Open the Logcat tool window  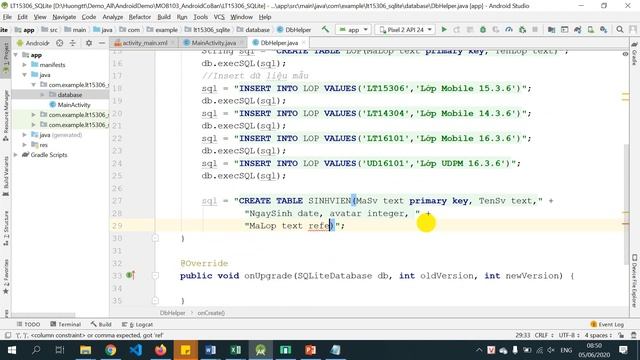click(x=137, y=324)
